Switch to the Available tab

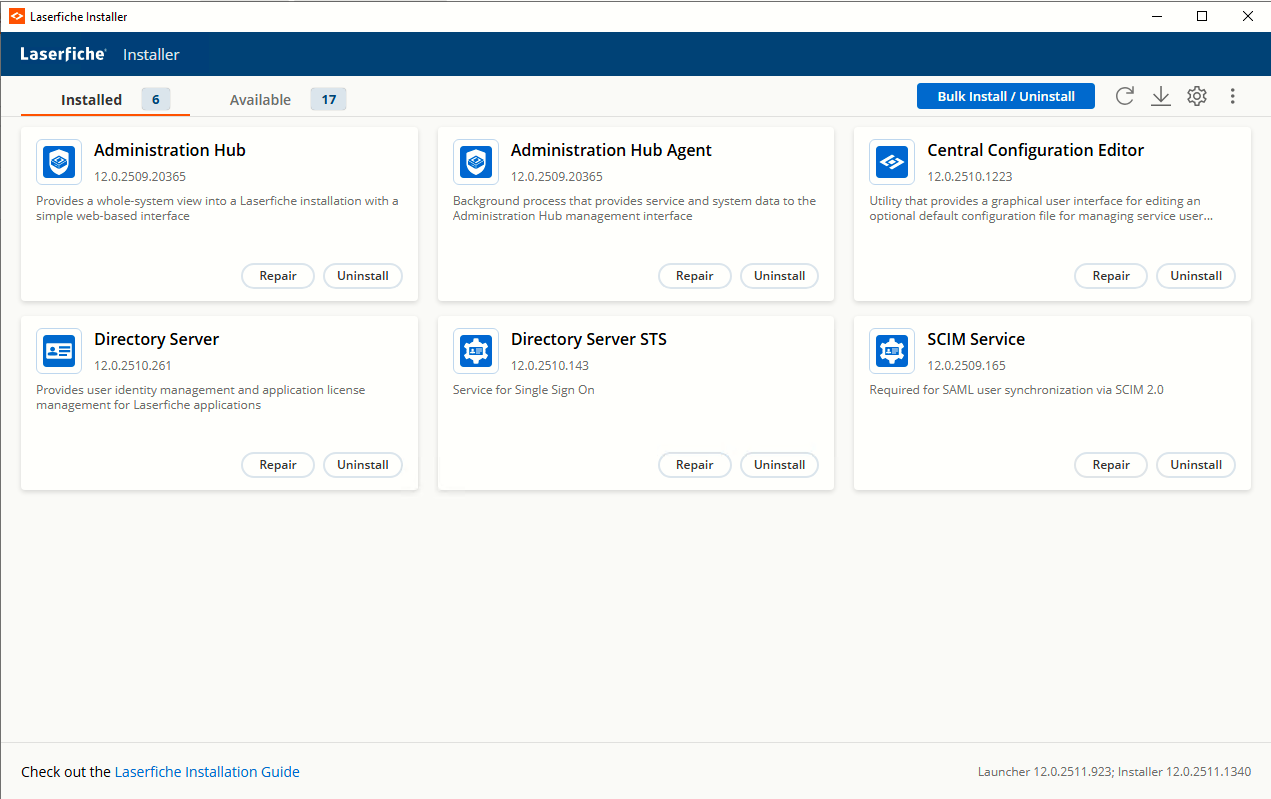pyautogui.click(x=260, y=100)
